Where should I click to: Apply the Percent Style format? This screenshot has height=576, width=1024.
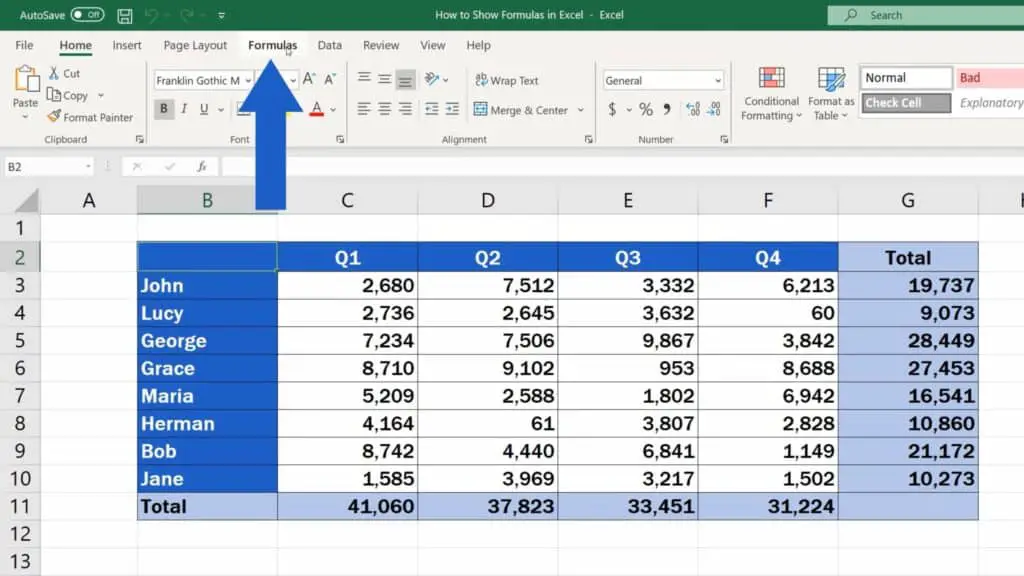[645, 110]
